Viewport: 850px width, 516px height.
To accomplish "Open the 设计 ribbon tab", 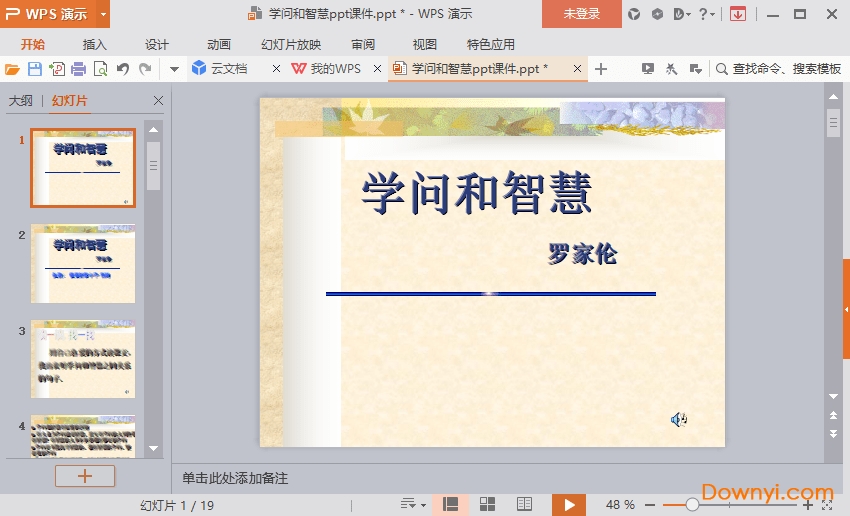I will (x=157, y=44).
